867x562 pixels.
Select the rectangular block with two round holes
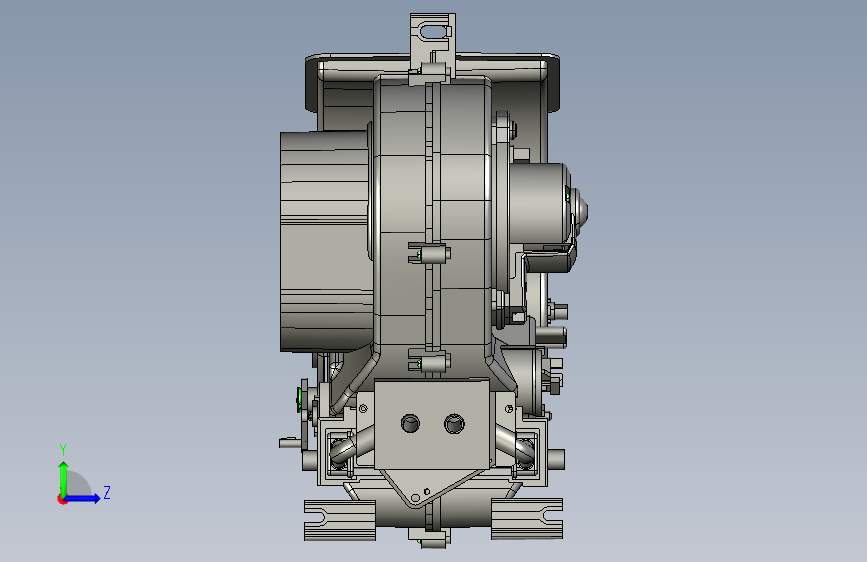pos(432,424)
